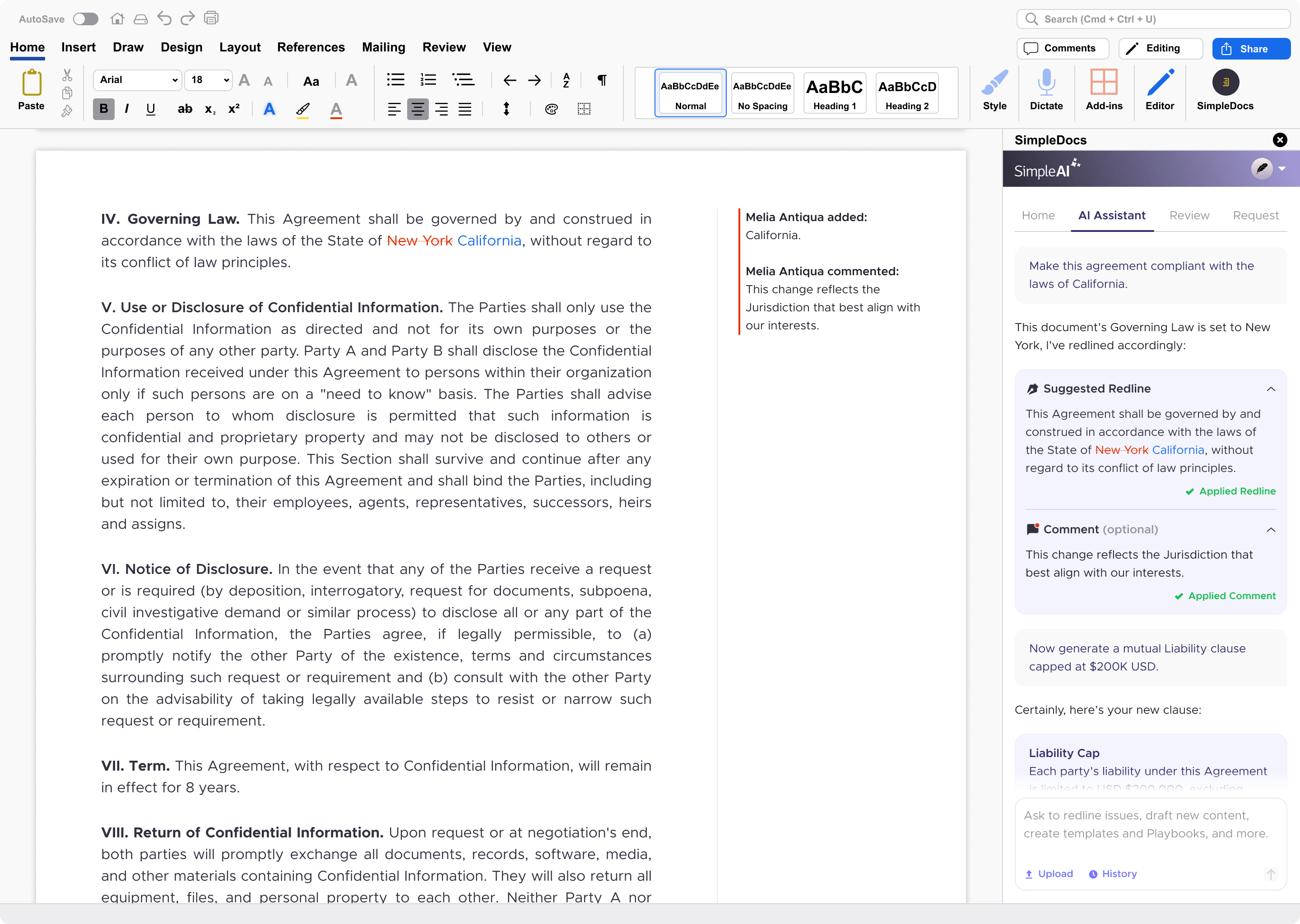This screenshot has height=924, width=1300.
Task: Open the References ribbon tab
Action: click(x=311, y=47)
